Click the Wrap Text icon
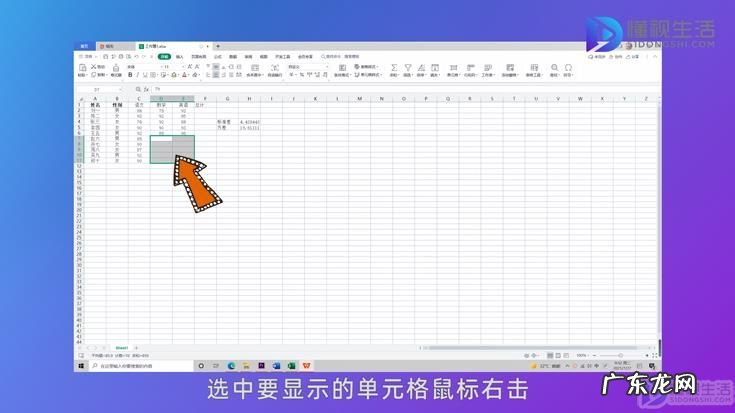735x413 pixels. [x=275, y=68]
